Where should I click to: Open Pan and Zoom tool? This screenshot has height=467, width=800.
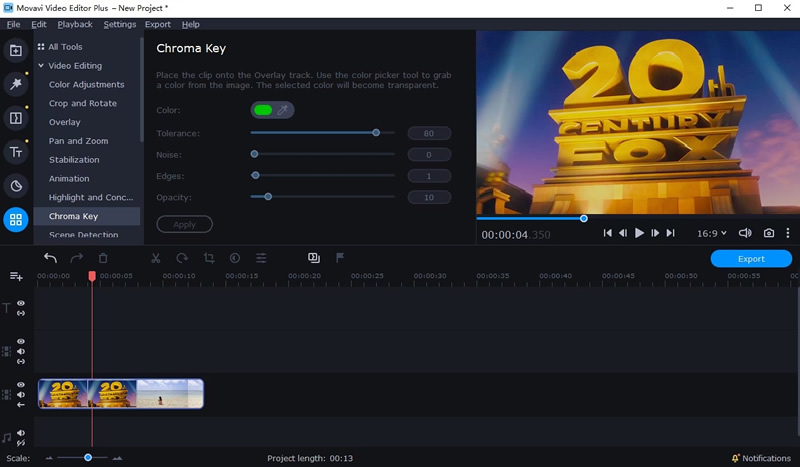click(79, 141)
